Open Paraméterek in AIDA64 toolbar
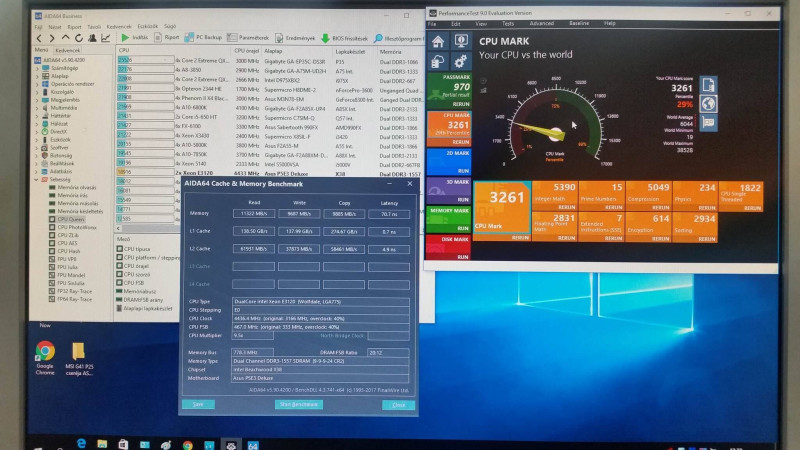This screenshot has width=800, height=450. (x=248, y=38)
